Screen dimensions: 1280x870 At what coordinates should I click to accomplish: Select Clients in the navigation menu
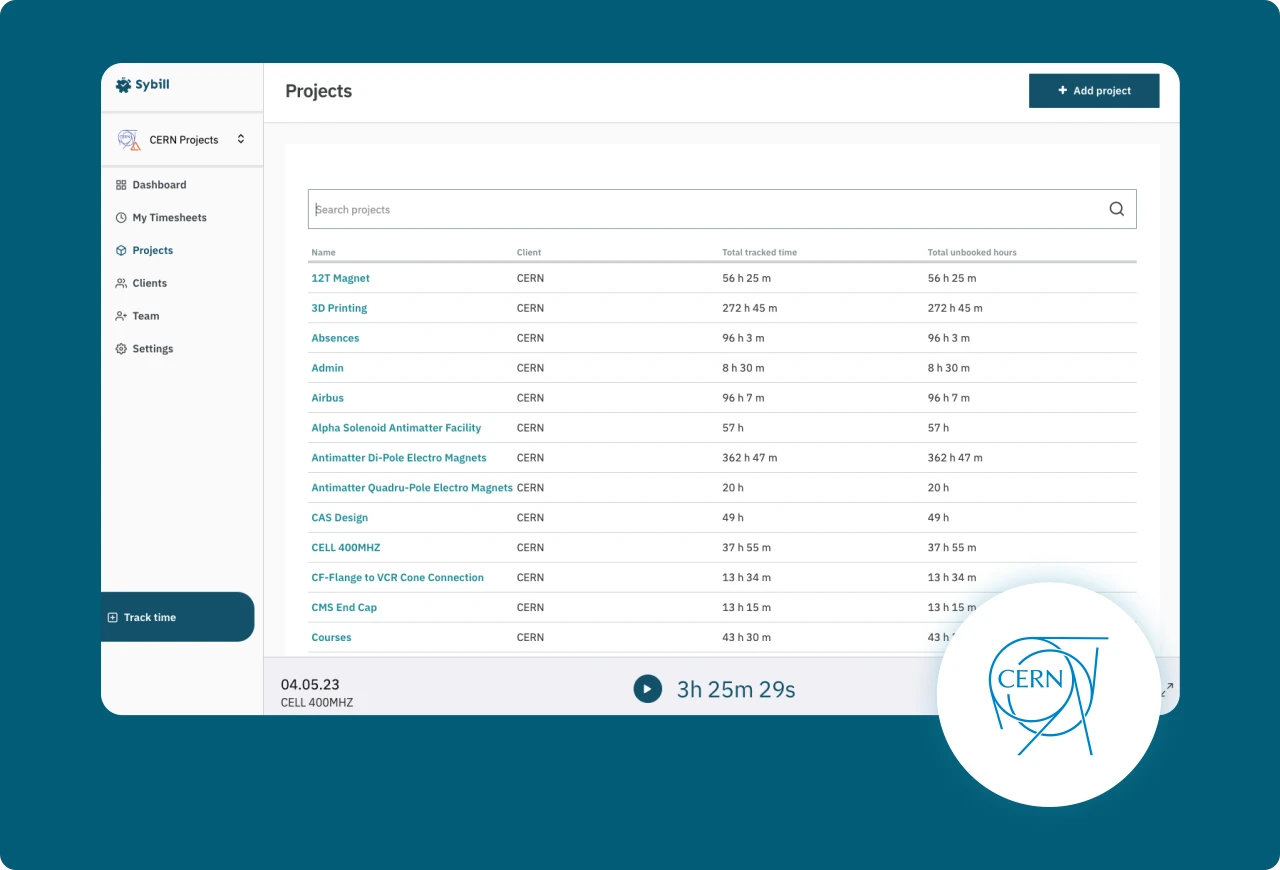pyautogui.click(x=150, y=283)
